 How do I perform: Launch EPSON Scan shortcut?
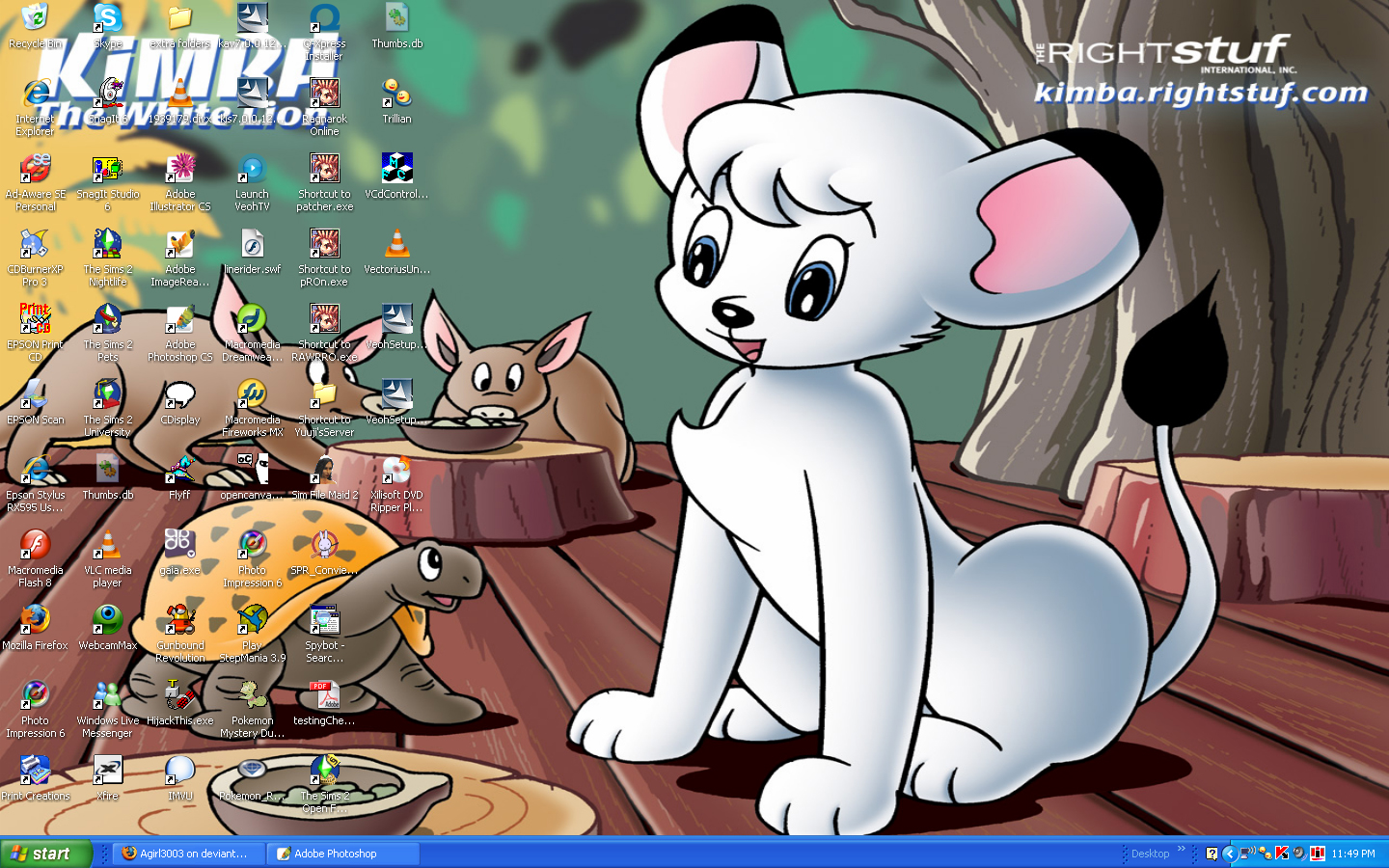coord(35,402)
